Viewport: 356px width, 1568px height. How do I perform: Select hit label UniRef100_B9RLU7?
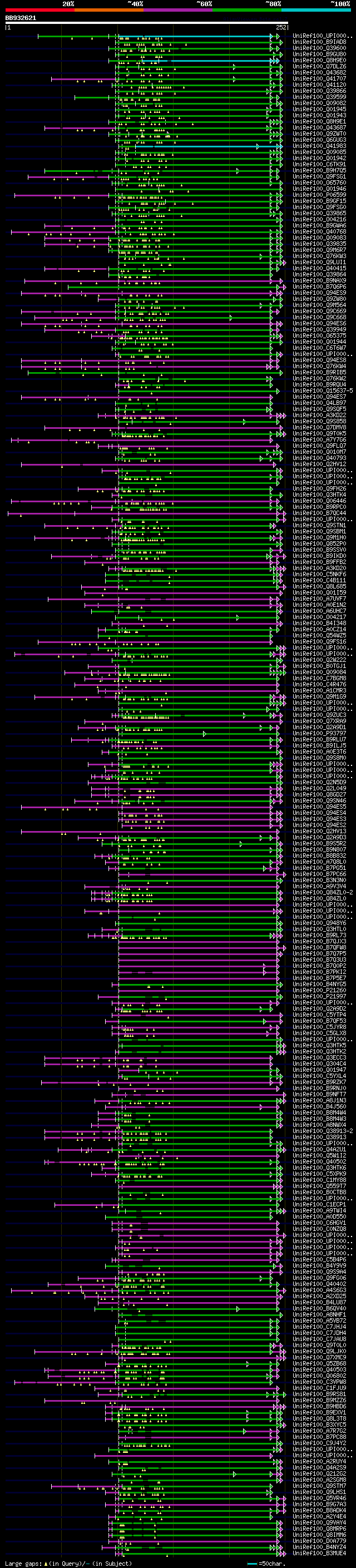pos(319,739)
